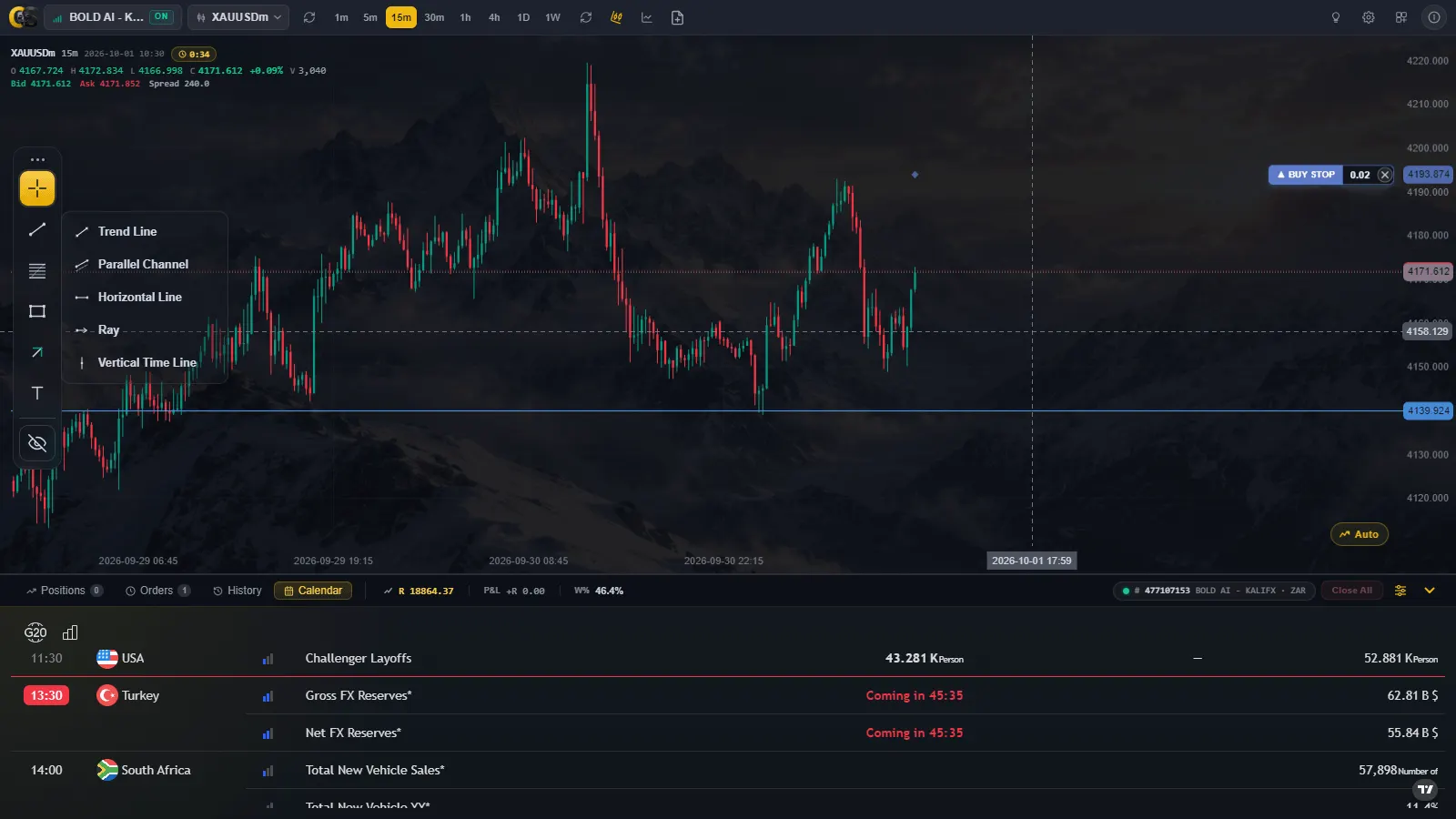Open the panel filter sliders icon

click(1400, 591)
